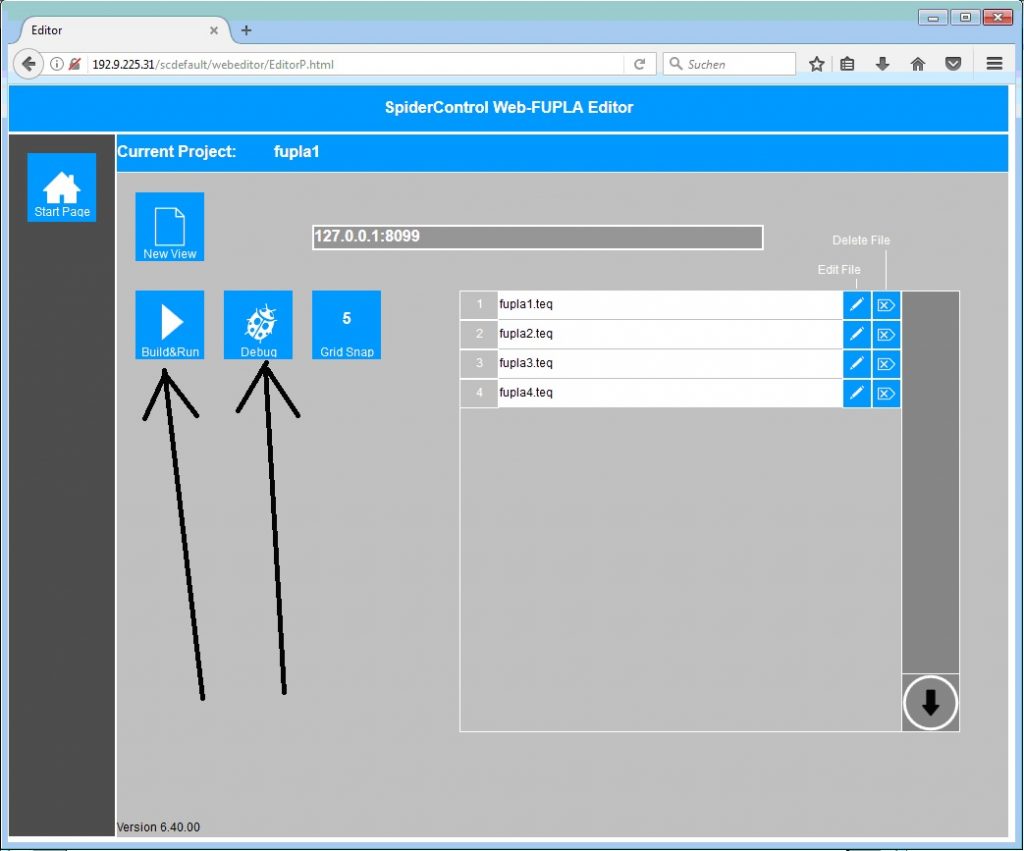The width and height of the screenshot is (1024, 851).
Task: Delete fupla4.teq using its X icon
Action: (x=886, y=393)
